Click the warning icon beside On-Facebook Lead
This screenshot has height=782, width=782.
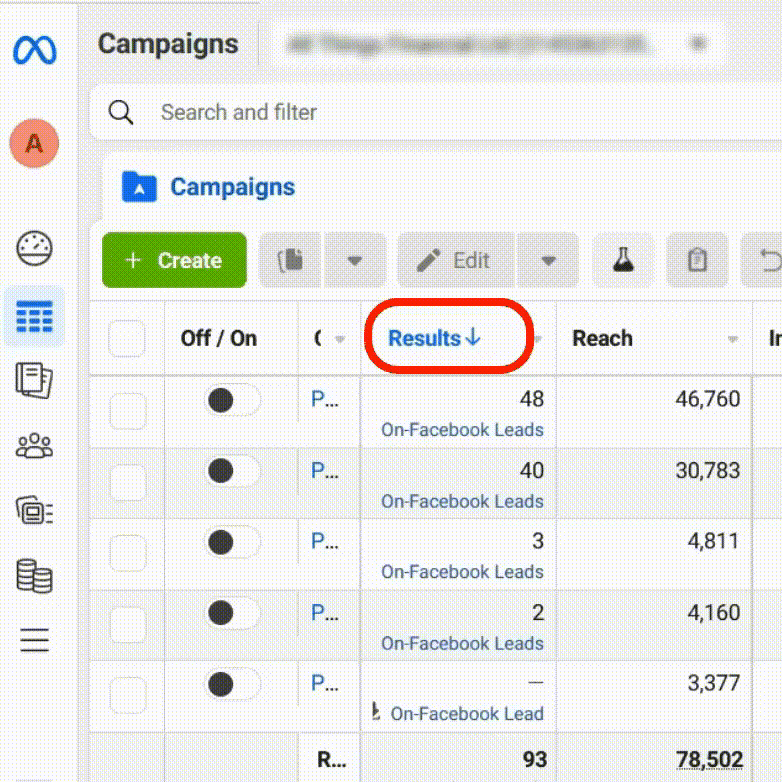point(376,712)
